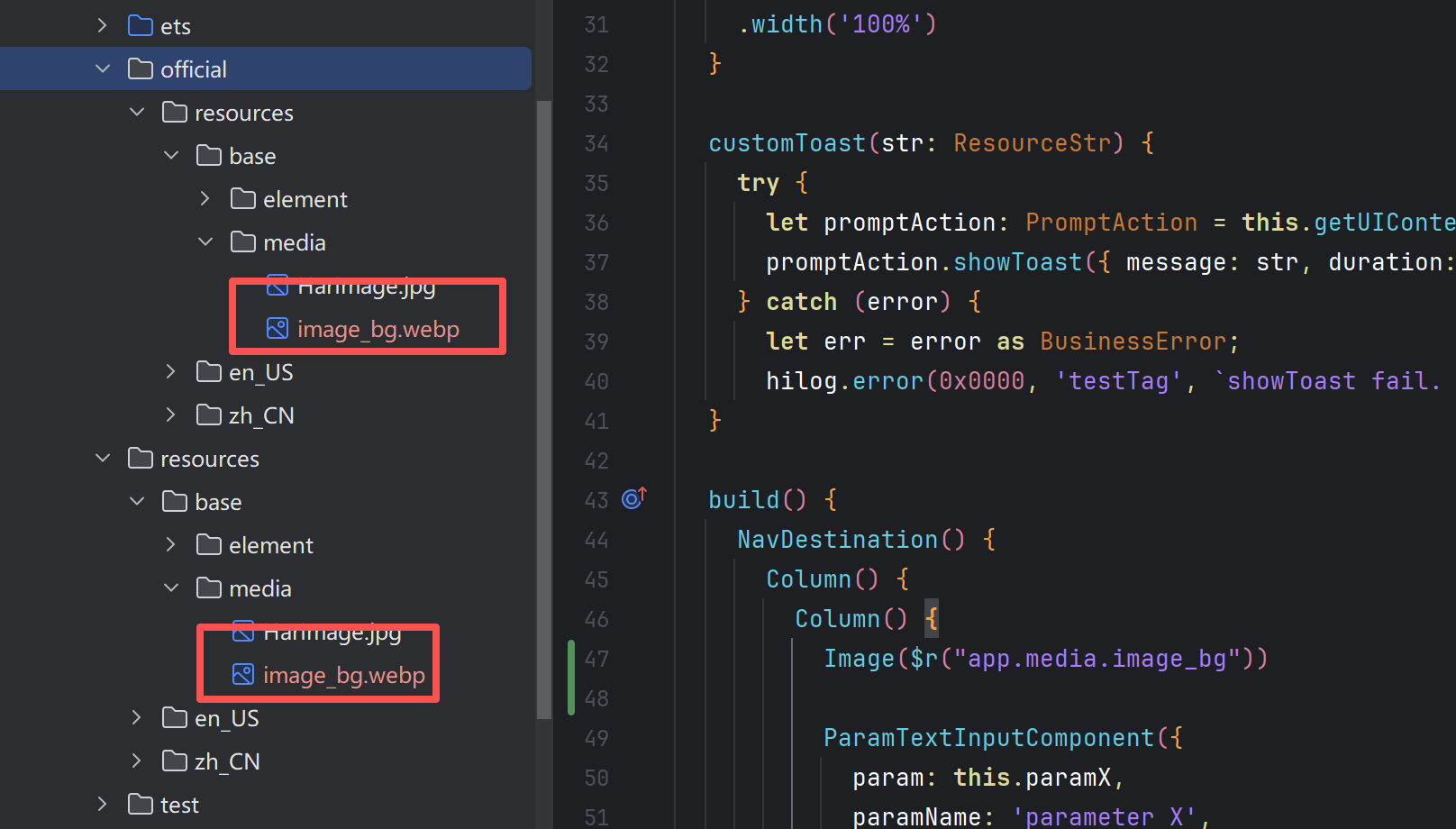Select the ets folder label
This screenshot has height=829, width=1456.
[x=176, y=27]
